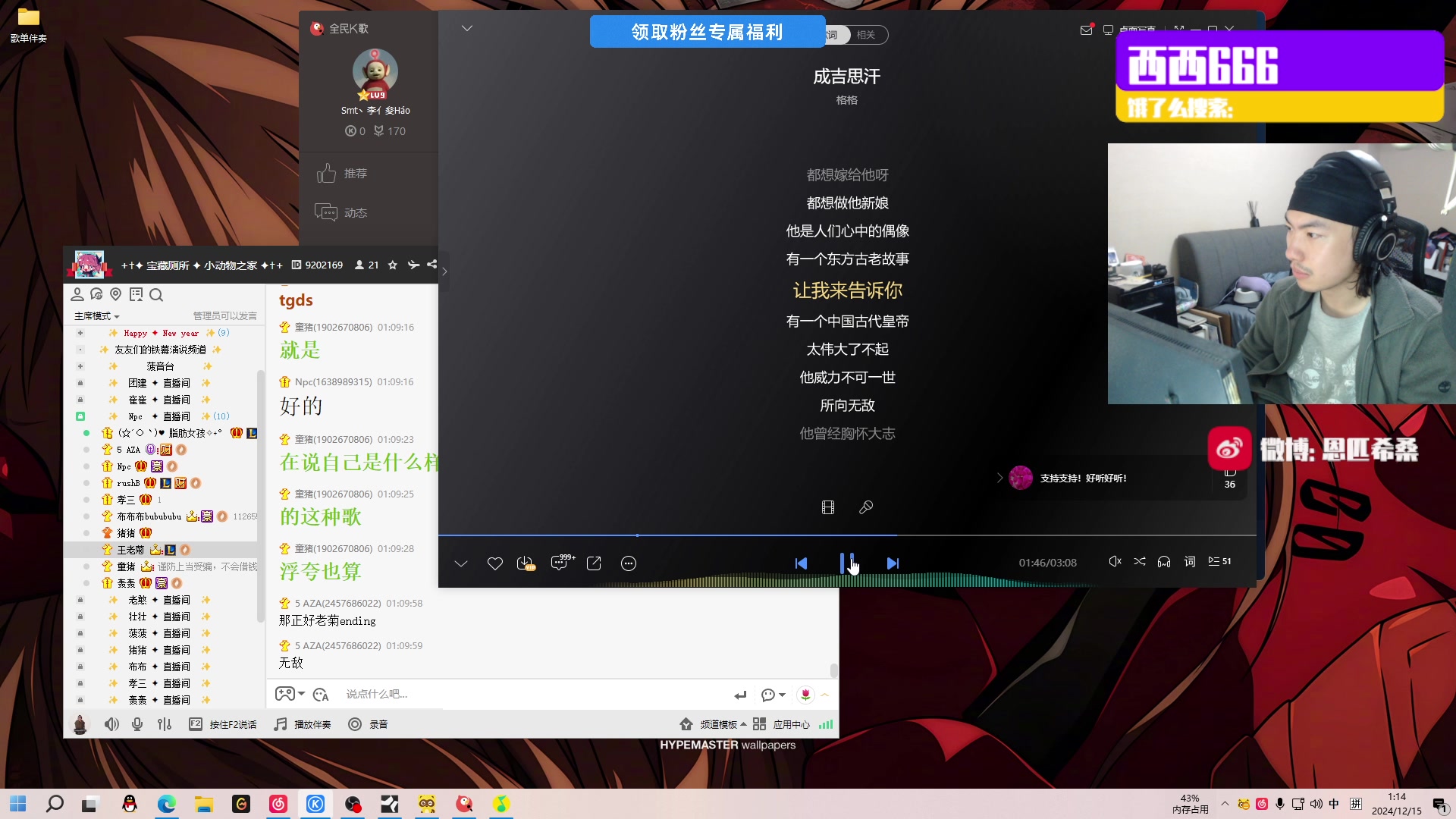Select the 老憨 直播间 channel
Screen dimensions: 1456x819
[159, 600]
